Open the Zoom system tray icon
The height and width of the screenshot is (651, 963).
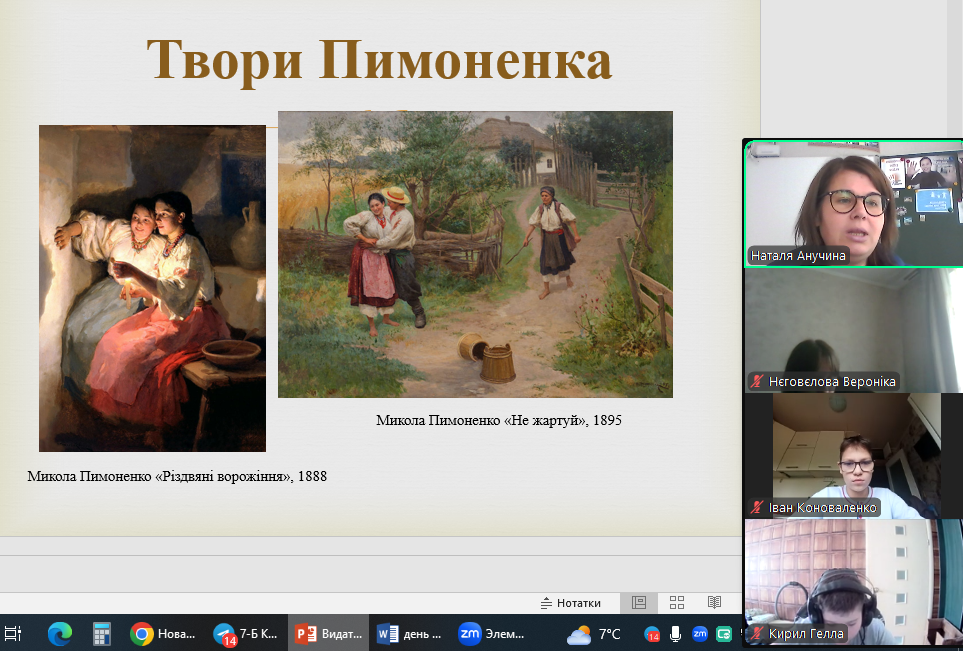coord(700,633)
